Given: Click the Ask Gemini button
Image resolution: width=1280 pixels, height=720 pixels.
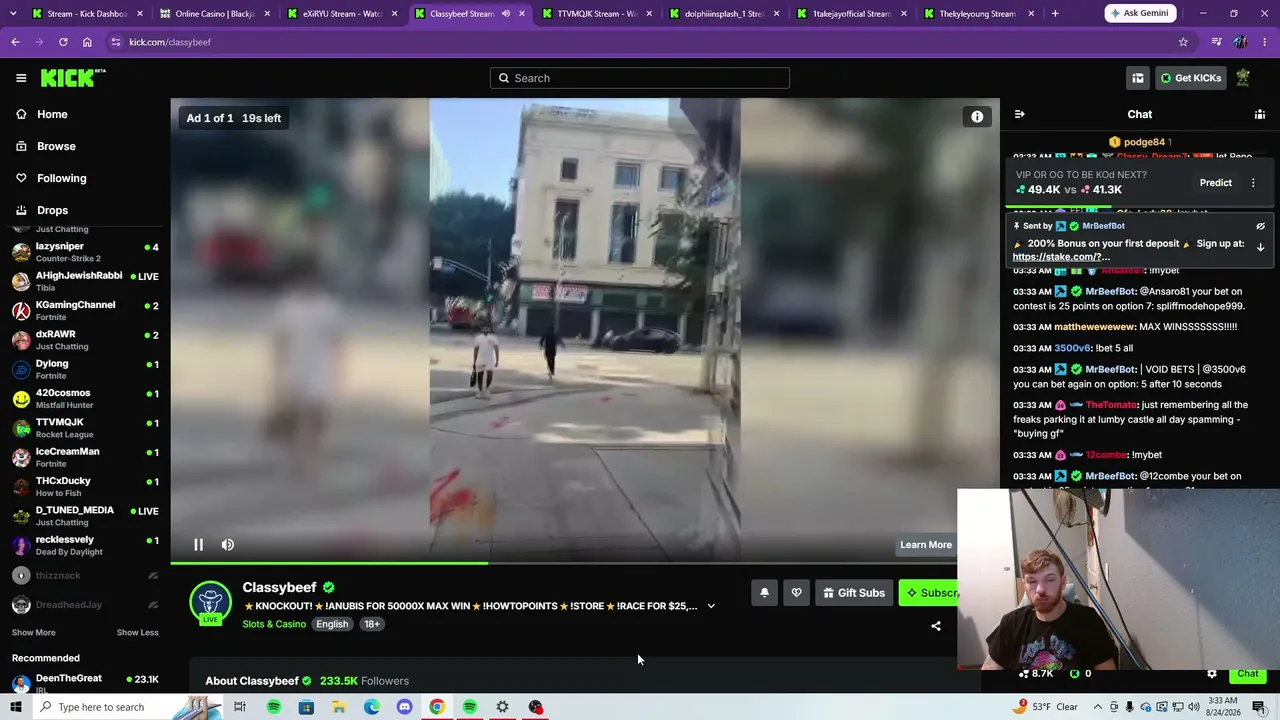Looking at the screenshot, I should click(x=1141, y=14).
